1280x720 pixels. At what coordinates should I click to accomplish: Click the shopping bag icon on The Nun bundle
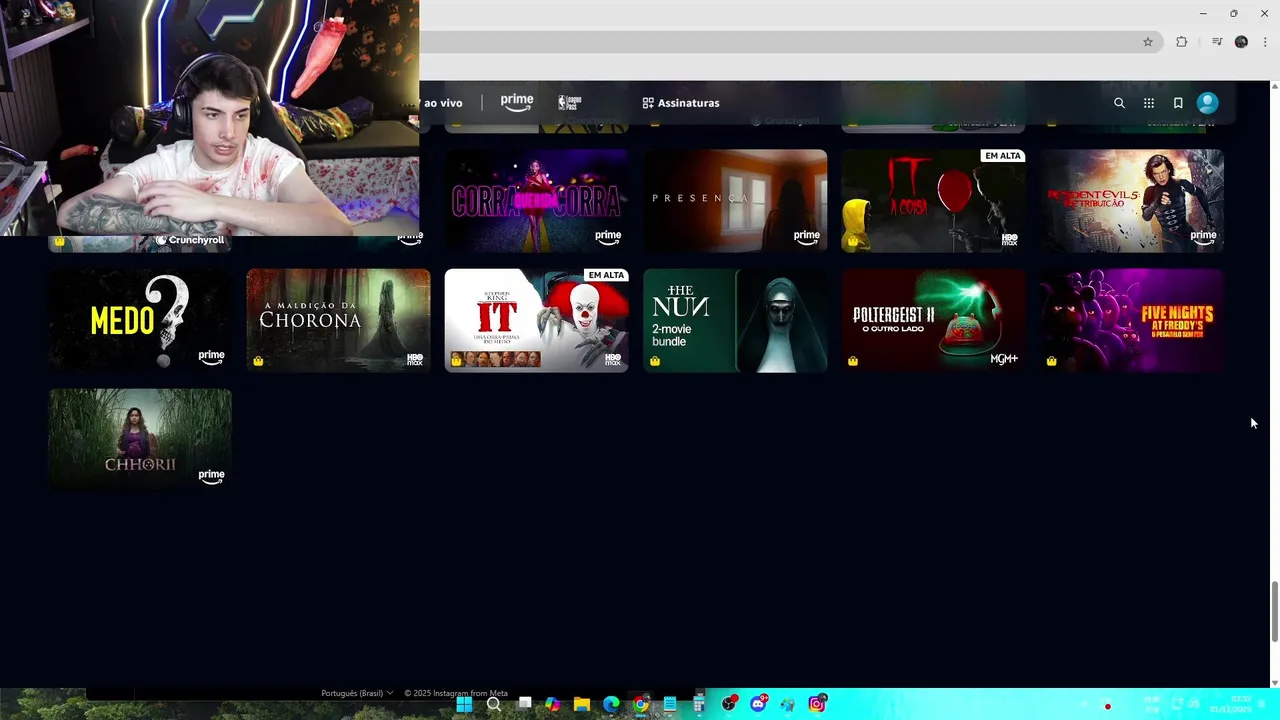[x=655, y=361]
